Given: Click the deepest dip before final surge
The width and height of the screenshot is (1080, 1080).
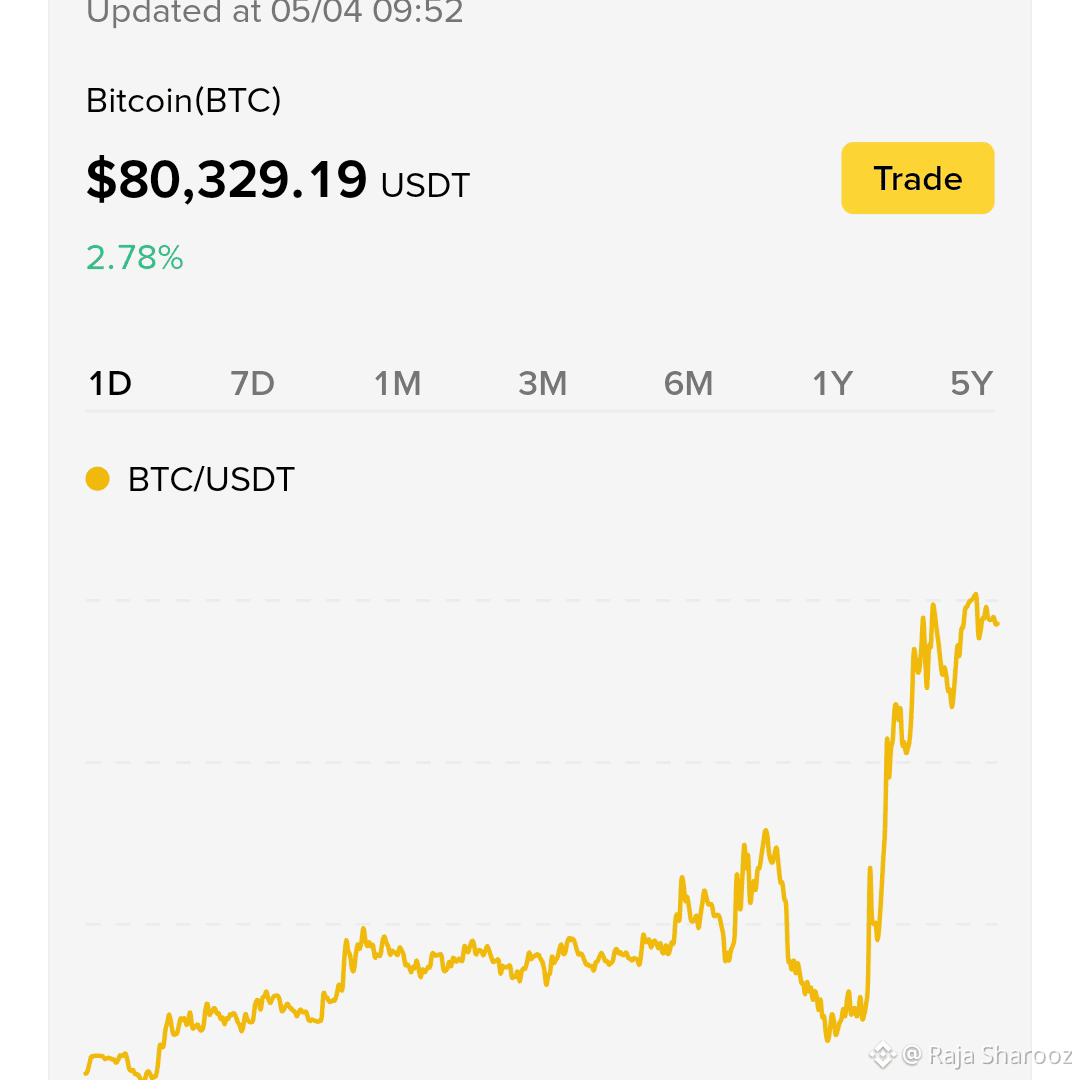Looking at the screenshot, I should tap(827, 1039).
